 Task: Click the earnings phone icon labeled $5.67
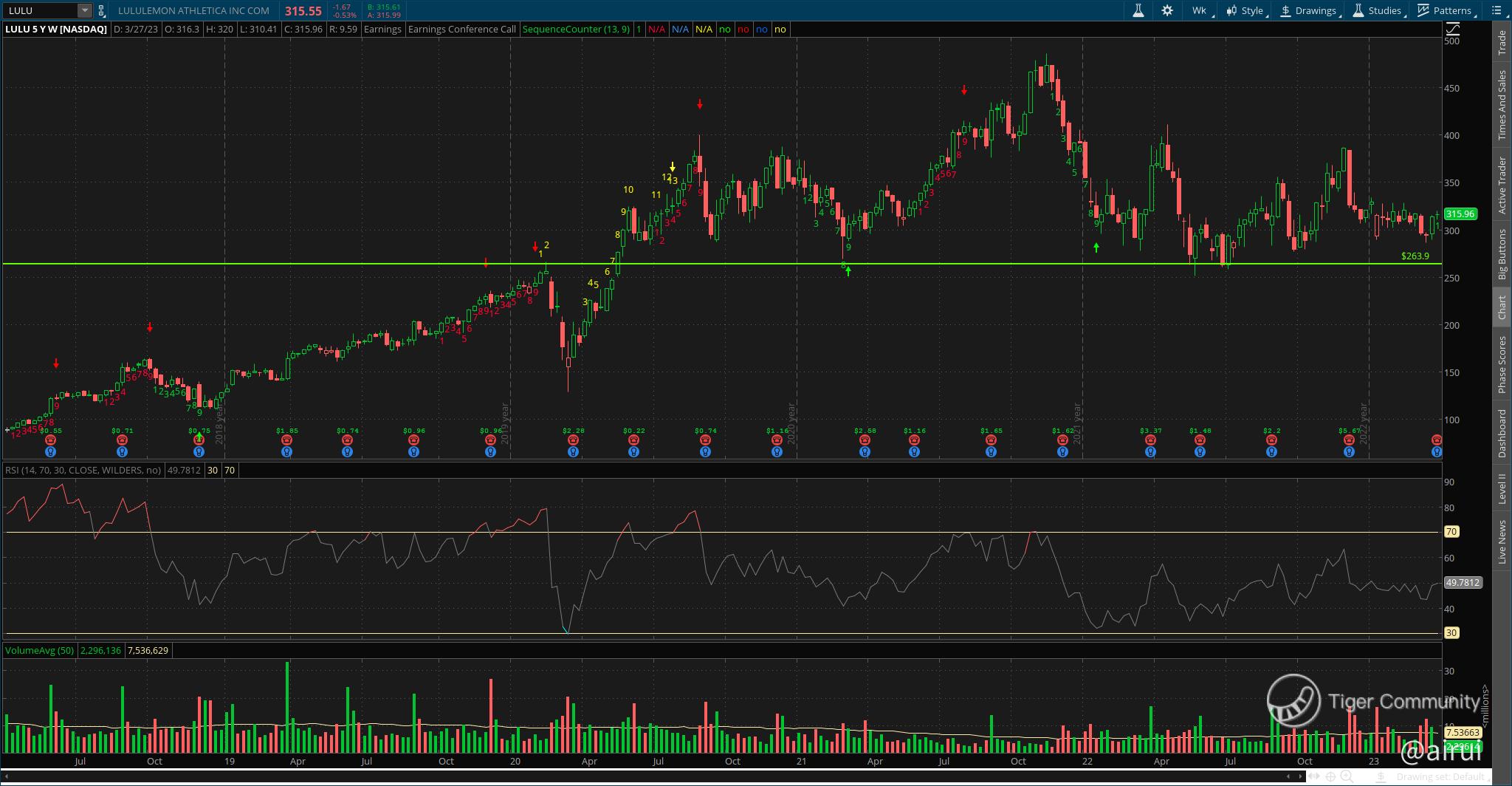[1349, 440]
